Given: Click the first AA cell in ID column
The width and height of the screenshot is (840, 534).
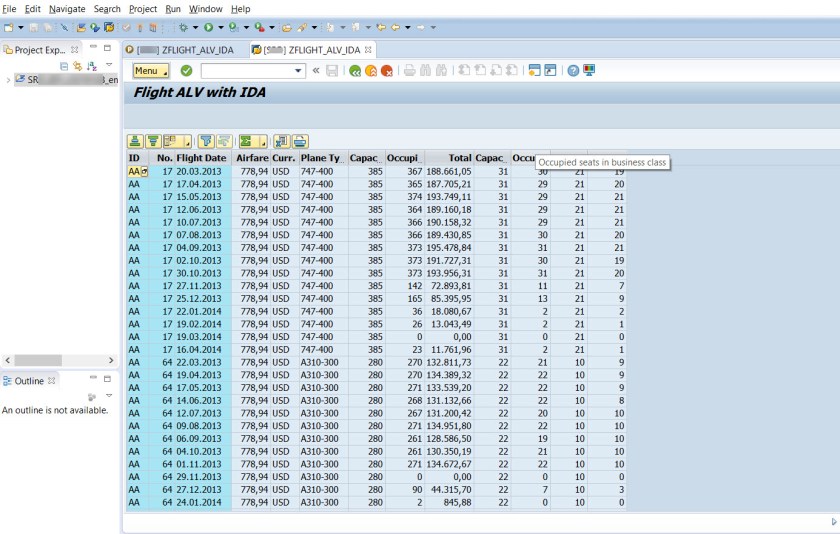Looking at the screenshot, I should click(x=134, y=171).
